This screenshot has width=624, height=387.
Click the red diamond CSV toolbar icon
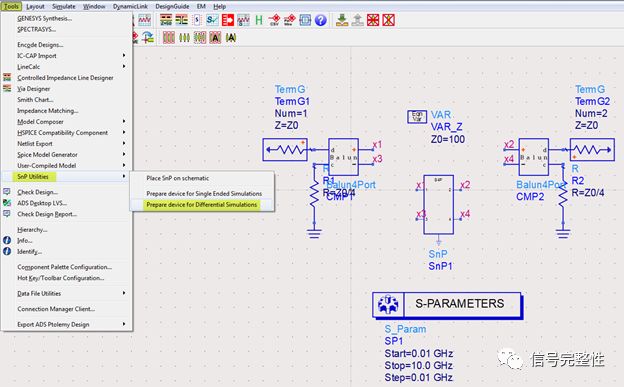coord(274,20)
